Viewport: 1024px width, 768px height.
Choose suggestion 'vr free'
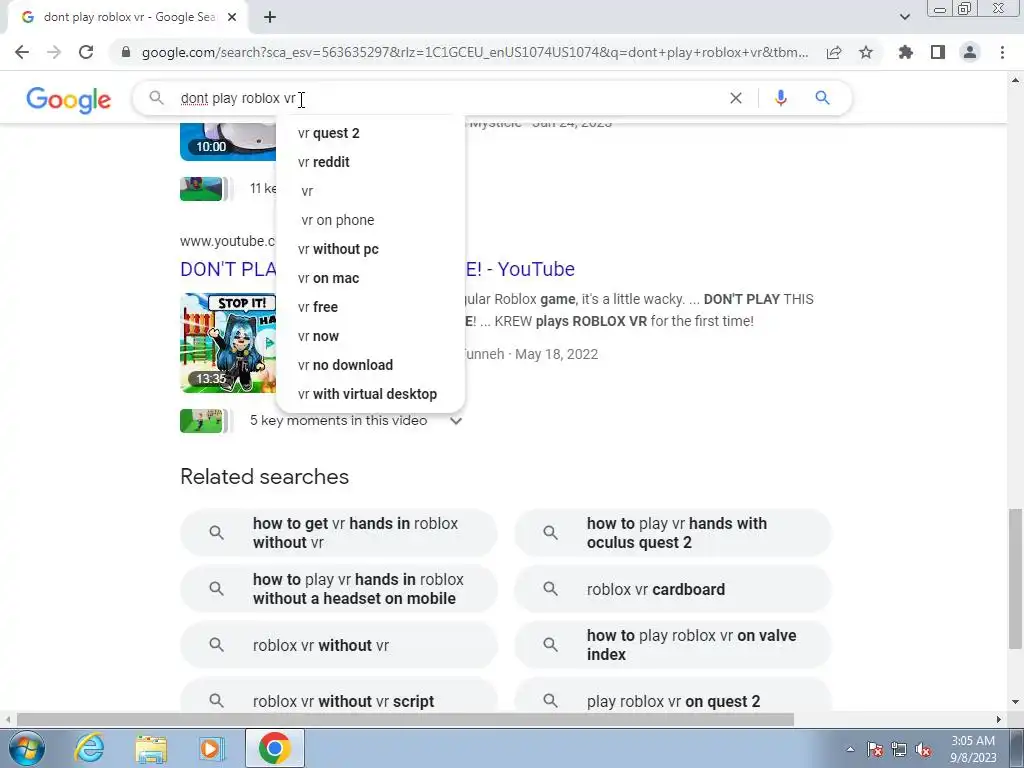pos(370,307)
